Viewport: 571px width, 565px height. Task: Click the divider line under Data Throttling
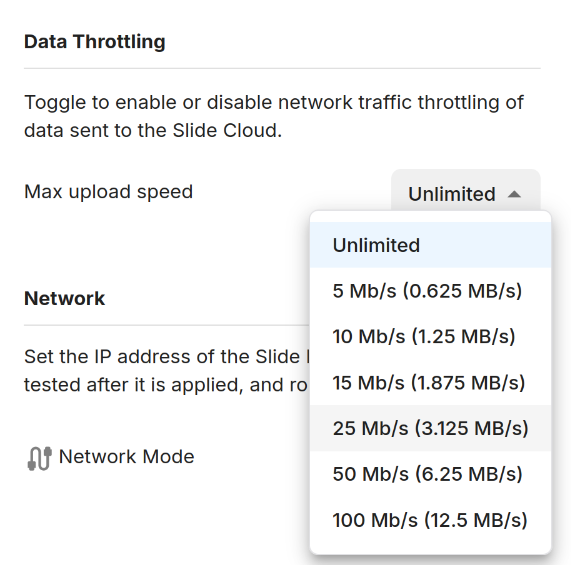282,68
